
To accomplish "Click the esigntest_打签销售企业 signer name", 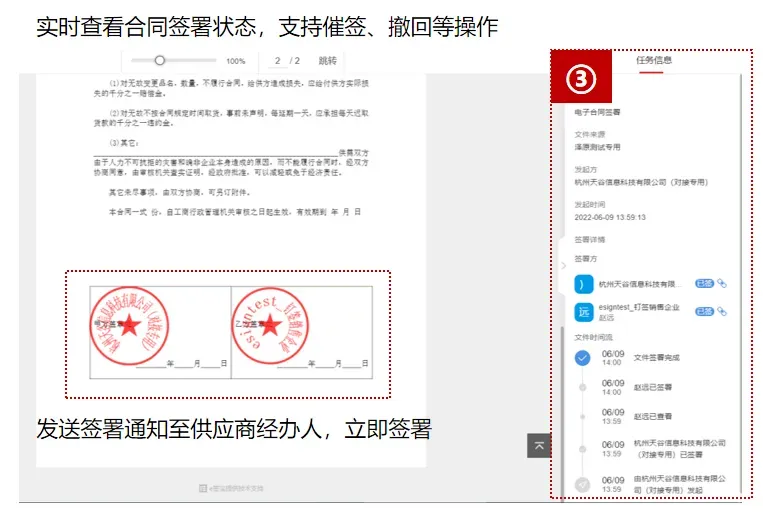I will pyautogui.click(x=639, y=307).
